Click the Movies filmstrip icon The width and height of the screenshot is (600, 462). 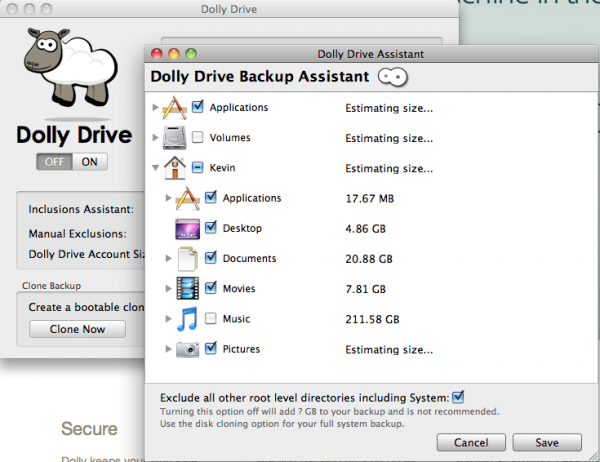point(188,288)
